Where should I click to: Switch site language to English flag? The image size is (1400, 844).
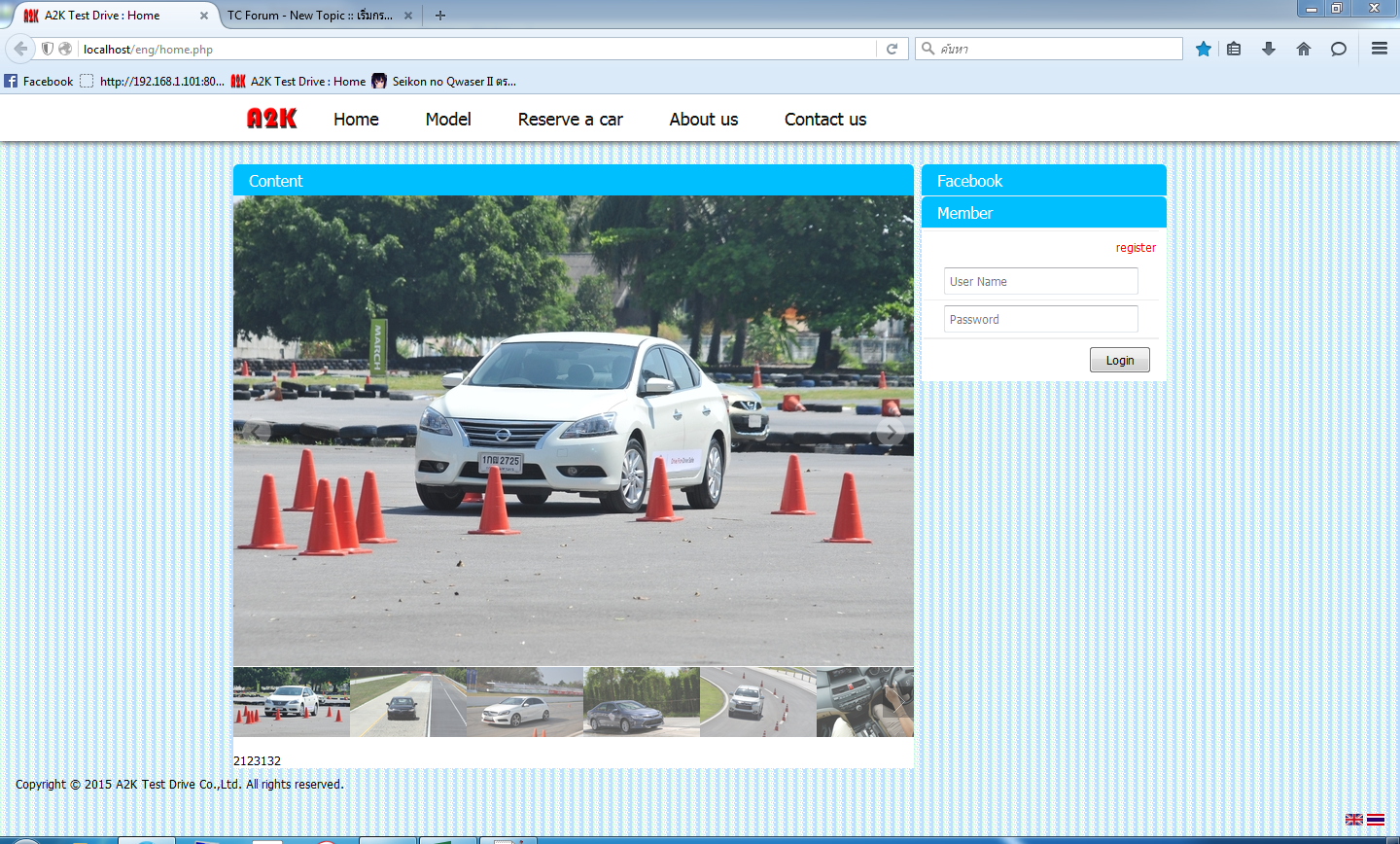tap(1354, 820)
